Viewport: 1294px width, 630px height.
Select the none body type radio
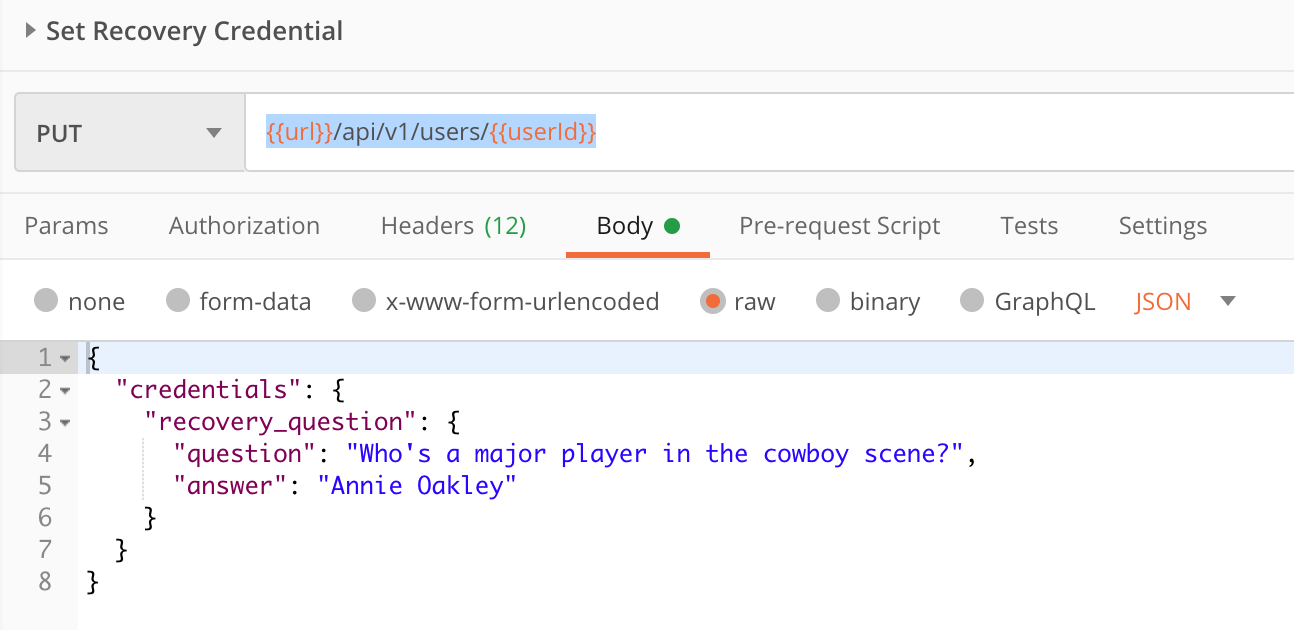tap(46, 301)
